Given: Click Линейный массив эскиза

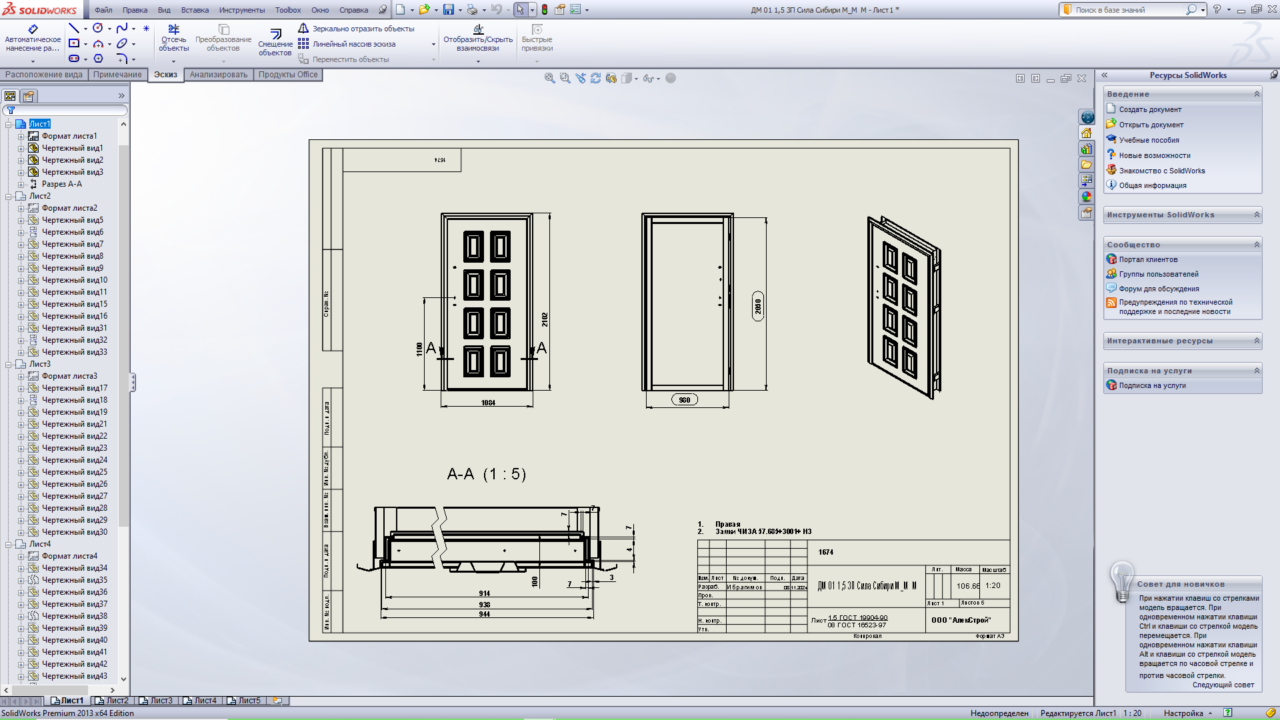Looking at the screenshot, I should 347,44.
